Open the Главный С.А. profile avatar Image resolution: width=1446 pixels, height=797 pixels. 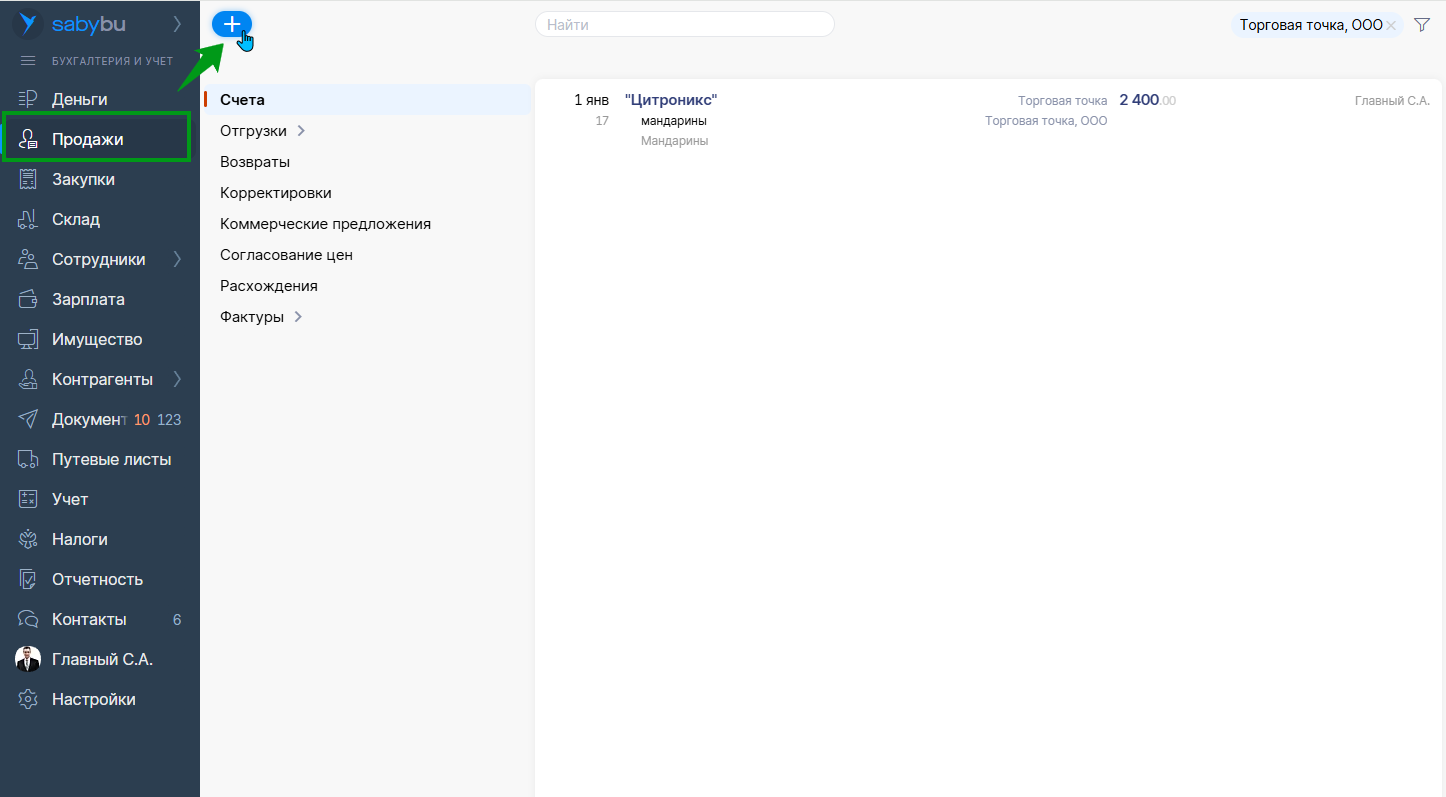[x=28, y=659]
